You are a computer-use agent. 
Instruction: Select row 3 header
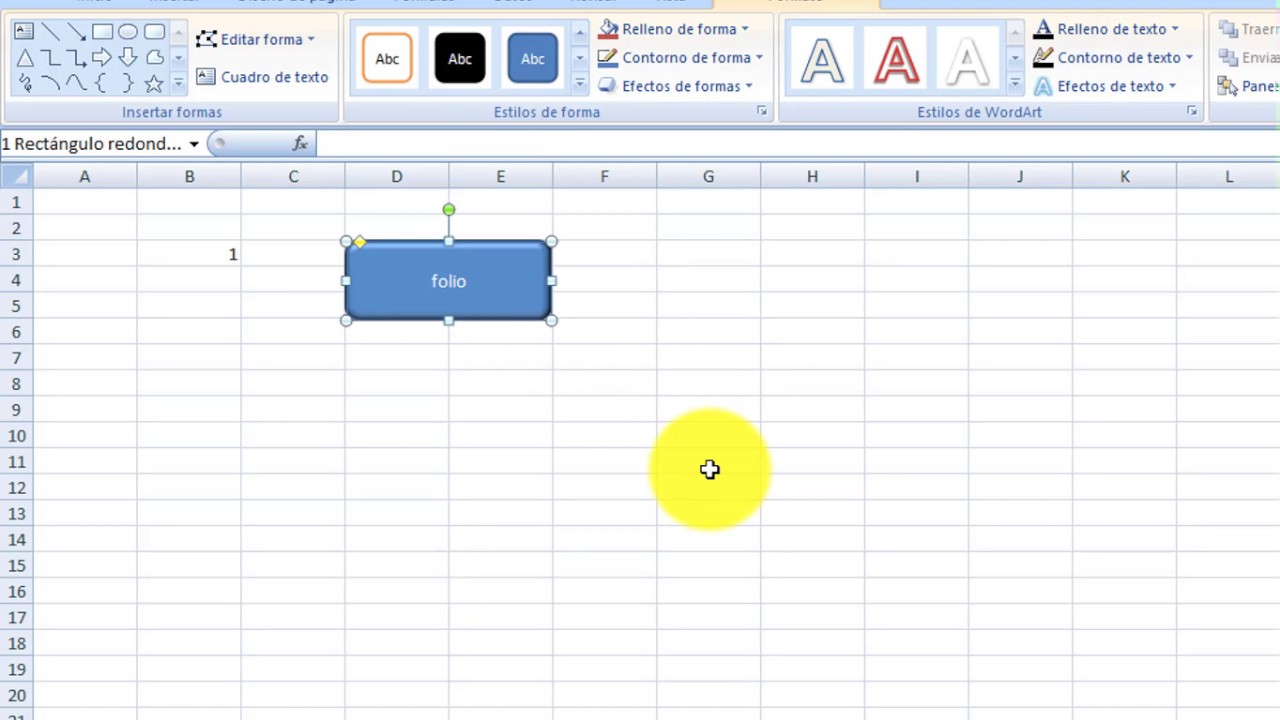point(16,254)
